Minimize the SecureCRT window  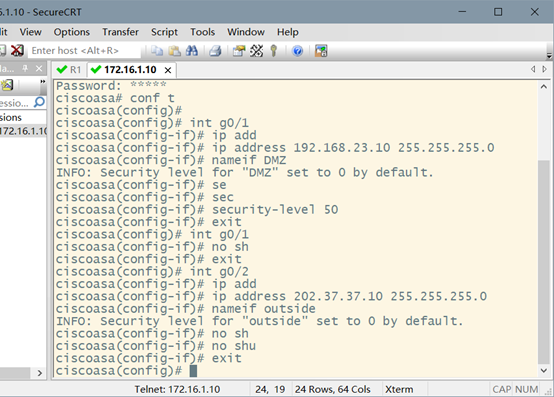click(462, 12)
